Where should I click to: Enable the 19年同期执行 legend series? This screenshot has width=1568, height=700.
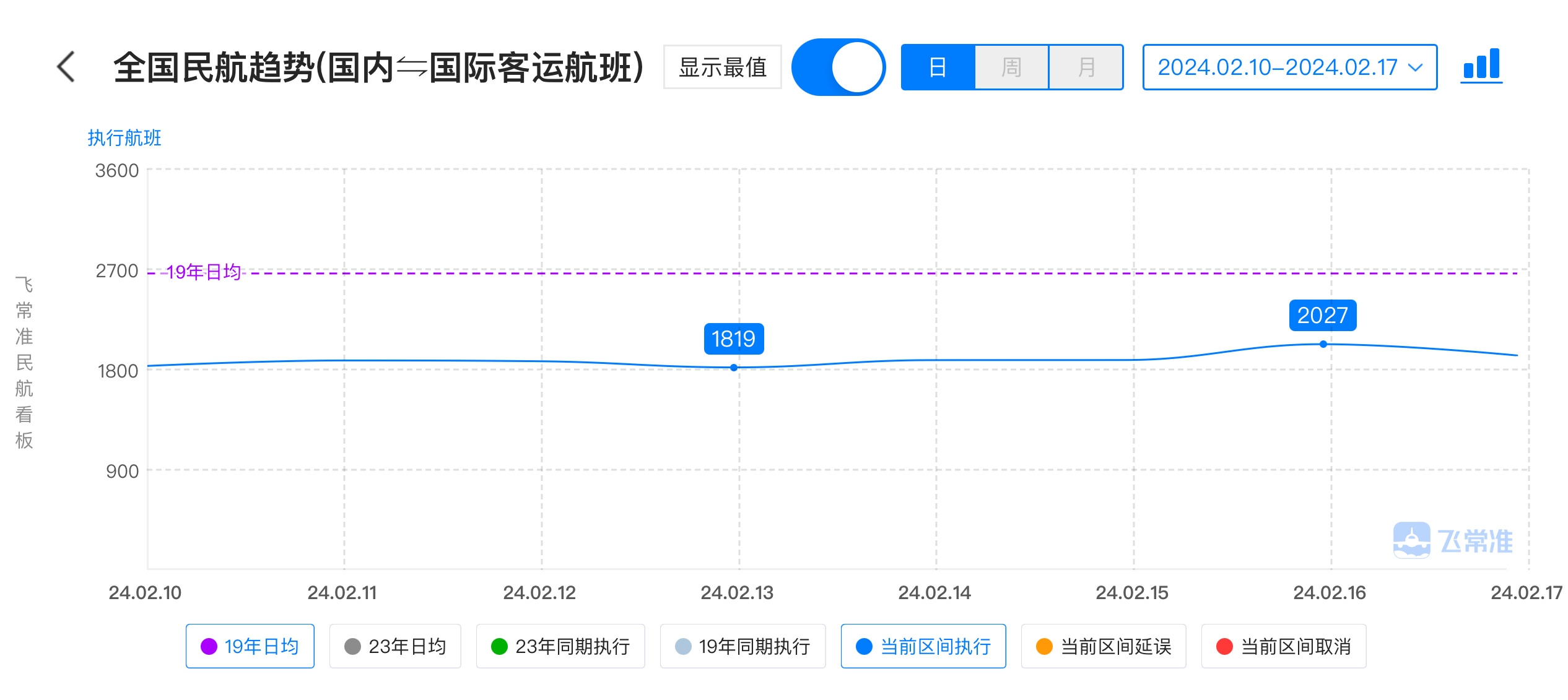[743, 646]
